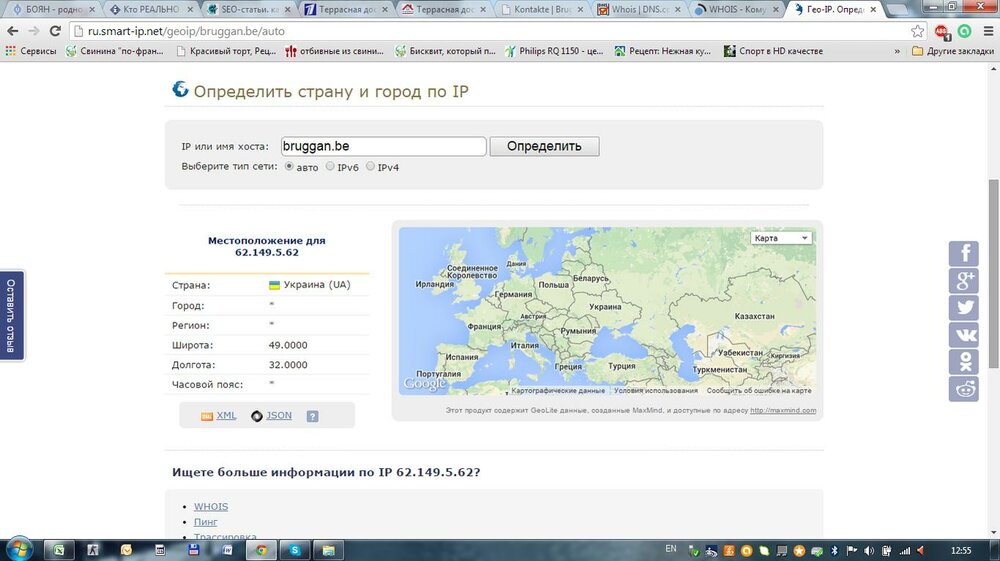Select the IPv6 network type radio
Screen dimensions: 1000x561
click(330, 166)
